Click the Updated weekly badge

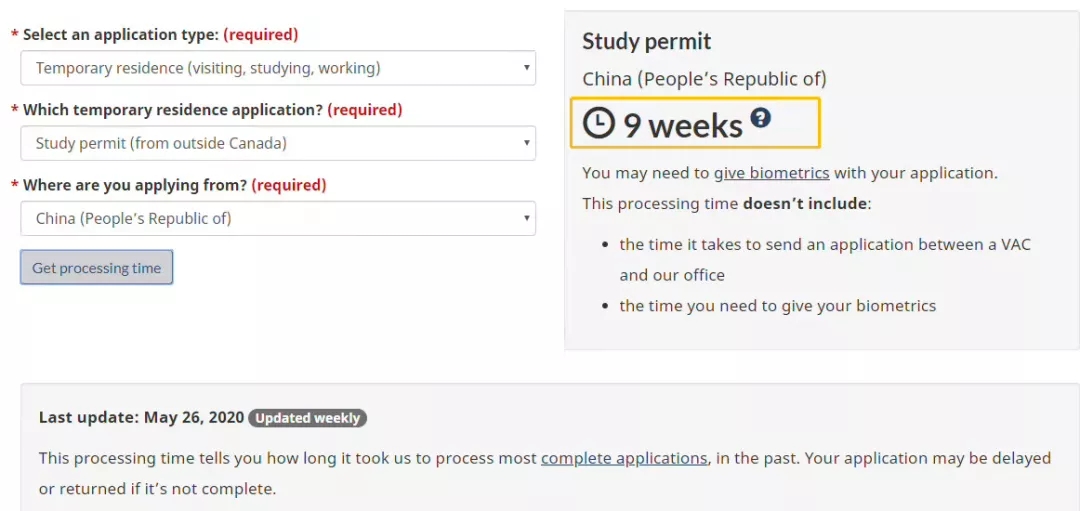coord(308,418)
